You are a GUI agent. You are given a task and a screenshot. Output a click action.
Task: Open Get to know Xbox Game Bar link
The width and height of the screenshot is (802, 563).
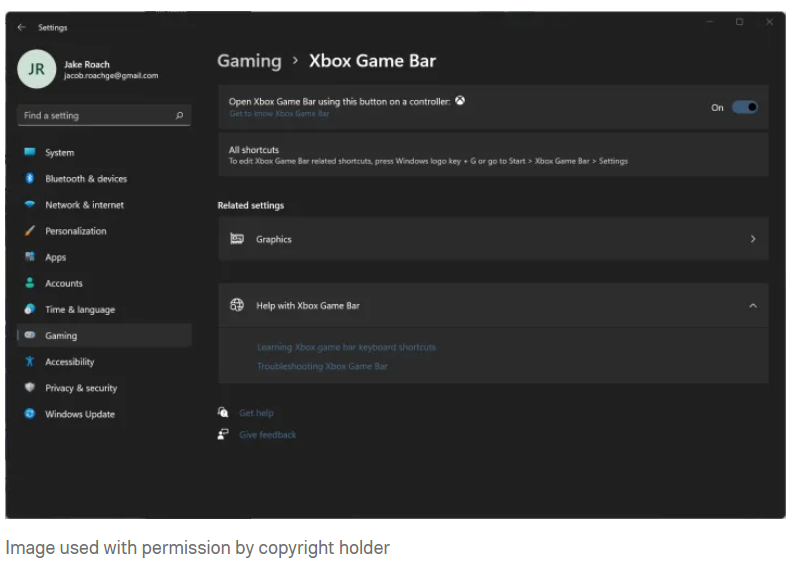[x=279, y=114]
